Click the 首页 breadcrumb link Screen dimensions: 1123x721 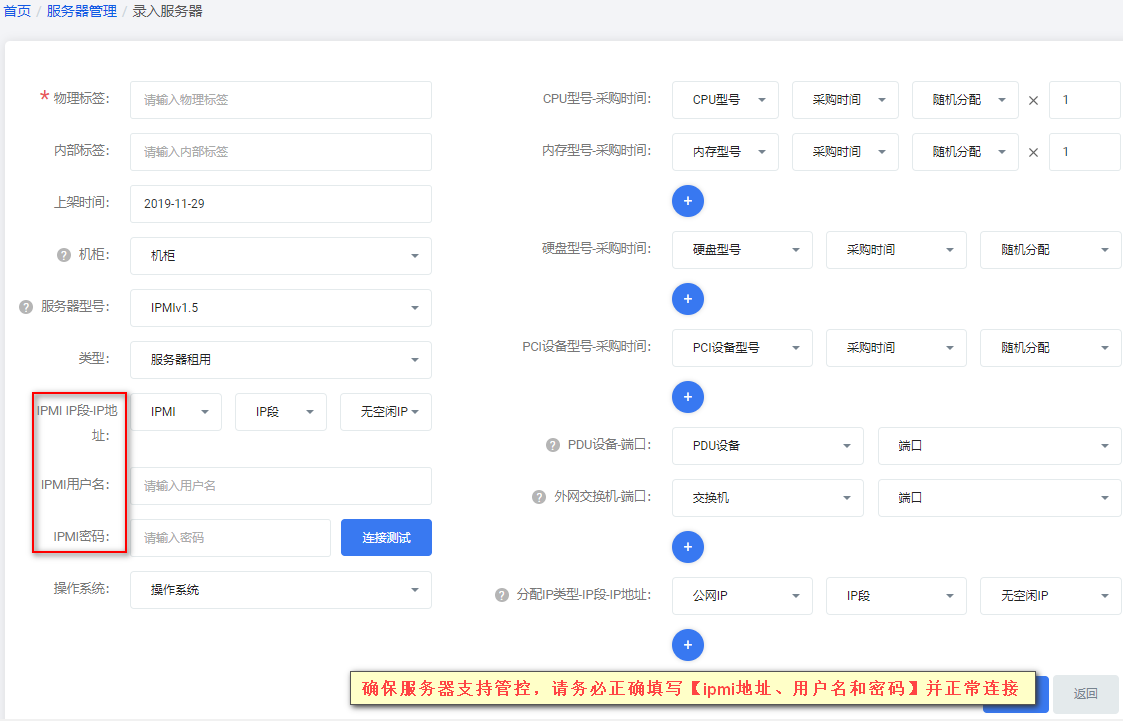[x=17, y=11]
